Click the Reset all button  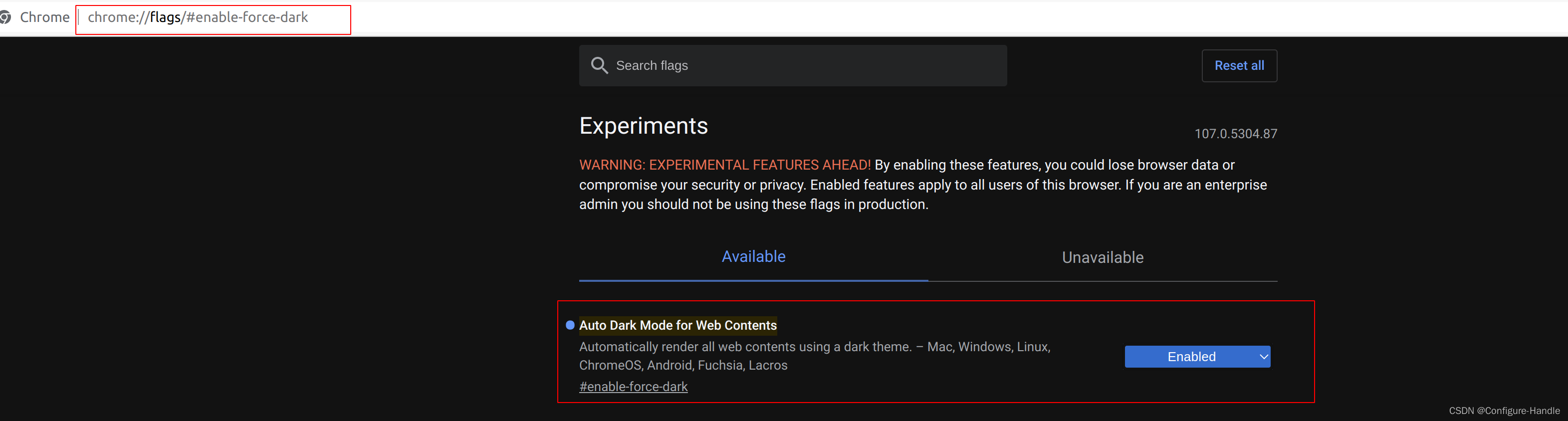tap(1239, 65)
